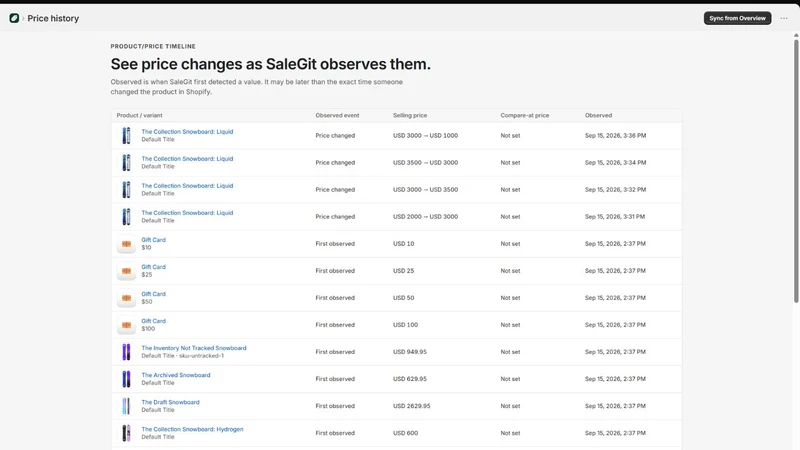Select price cell USD 3500 → USD 3000
The image size is (800, 450).
(x=426, y=163)
